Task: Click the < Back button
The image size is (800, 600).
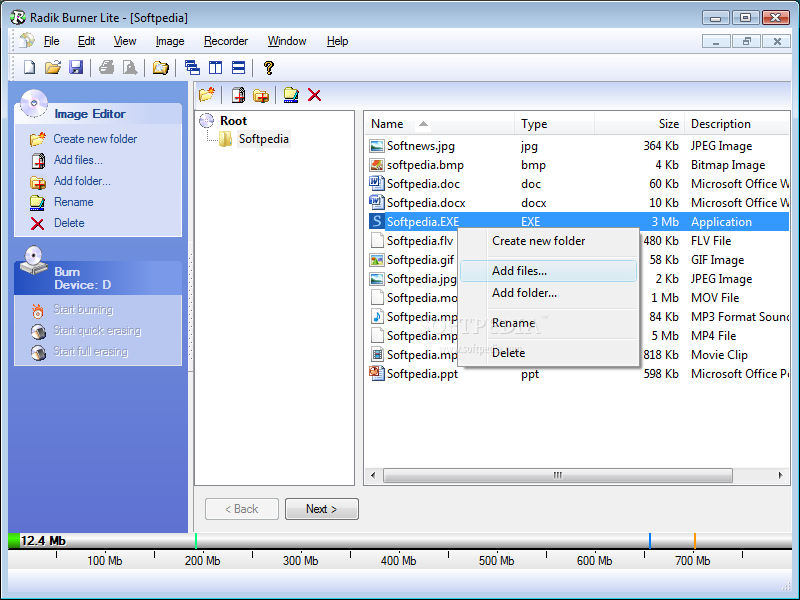Action: [242, 509]
